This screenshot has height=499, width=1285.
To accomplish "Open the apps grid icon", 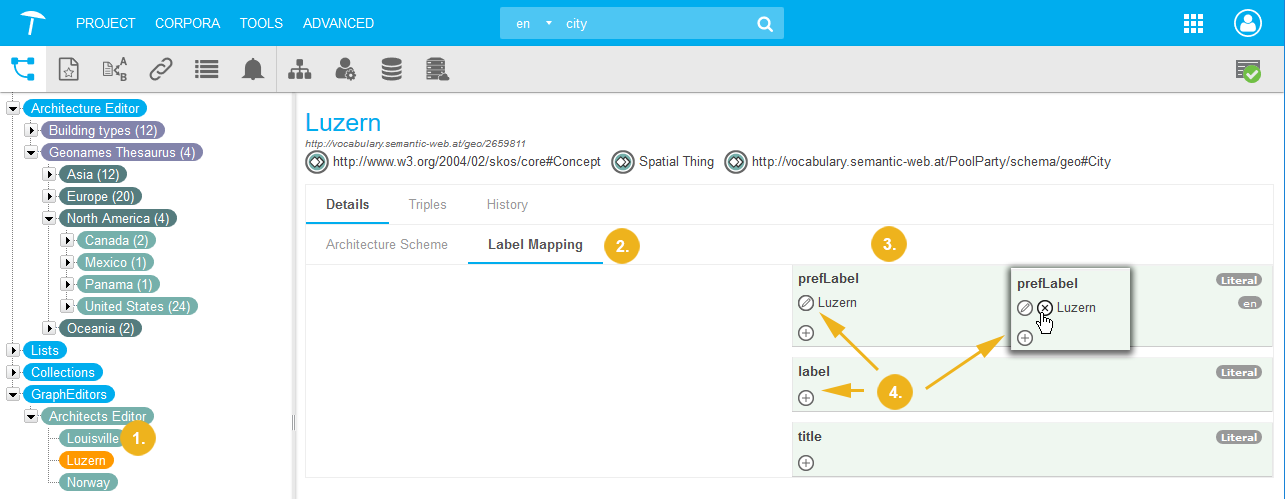I will click(1193, 23).
